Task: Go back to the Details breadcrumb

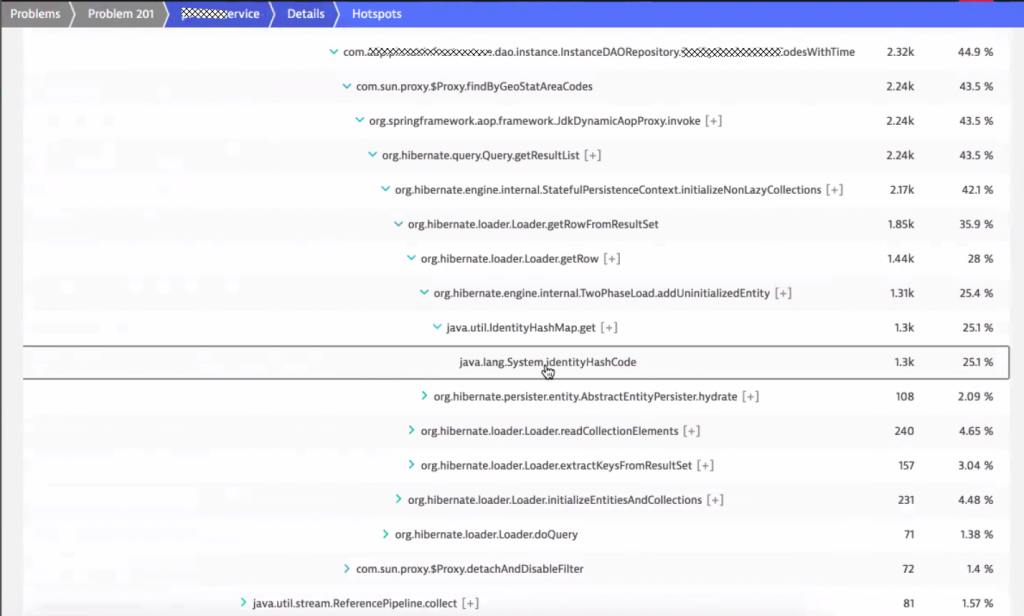Action: pyautogui.click(x=305, y=13)
